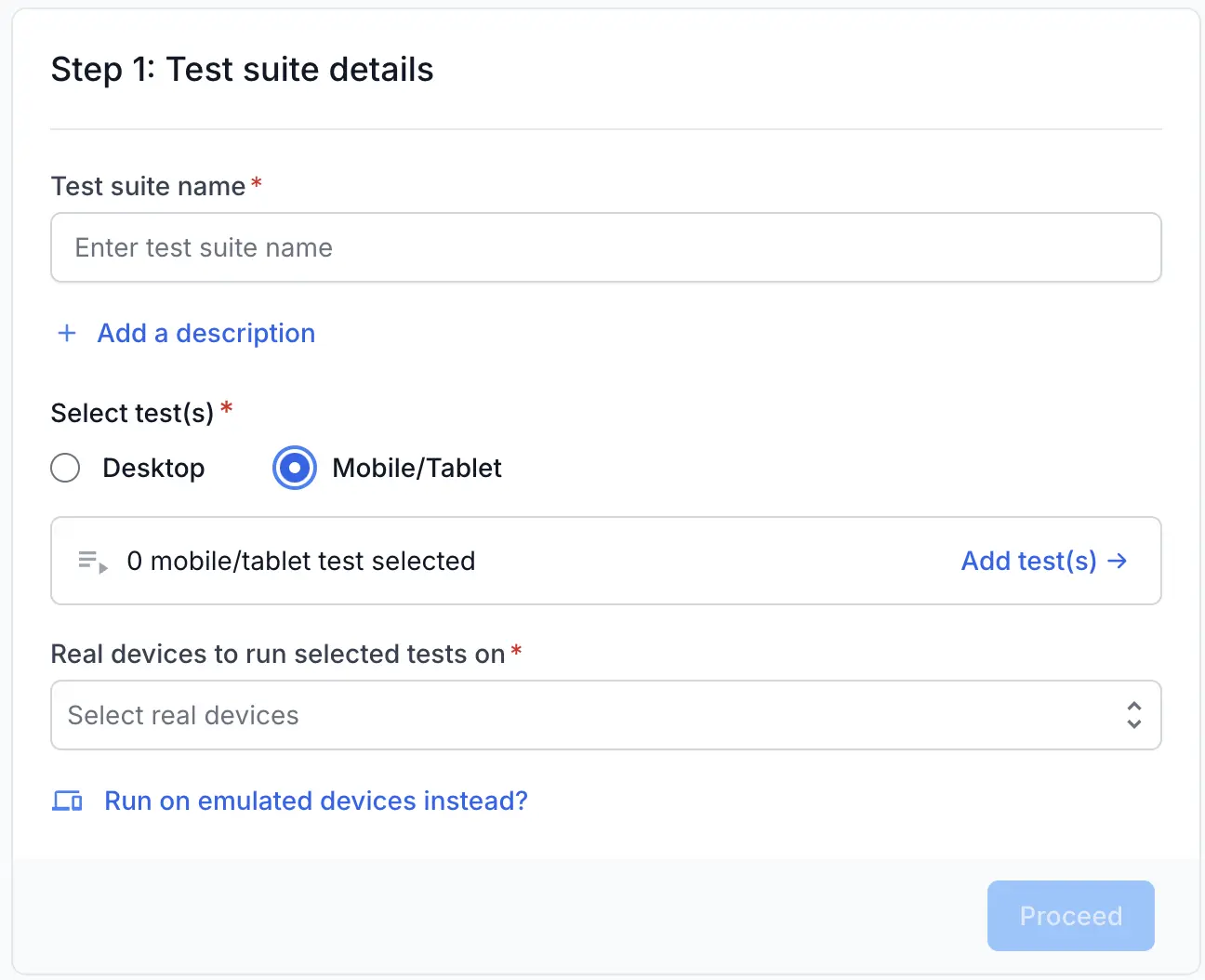
Task: Click the right arrow icon after Add test(s)
Action: tap(1118, 561)
